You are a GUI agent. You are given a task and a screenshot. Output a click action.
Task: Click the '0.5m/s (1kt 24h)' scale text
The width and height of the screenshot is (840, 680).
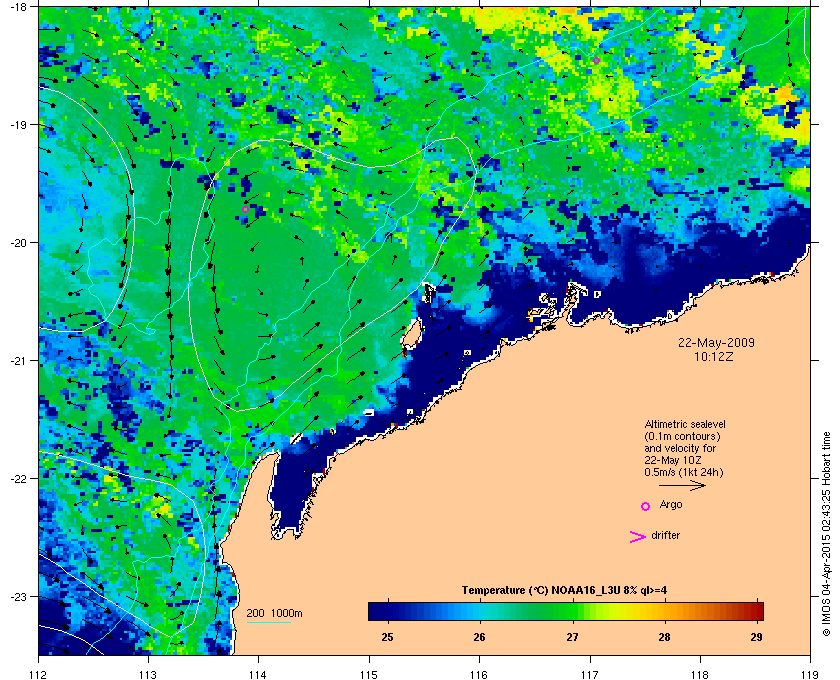684,473
